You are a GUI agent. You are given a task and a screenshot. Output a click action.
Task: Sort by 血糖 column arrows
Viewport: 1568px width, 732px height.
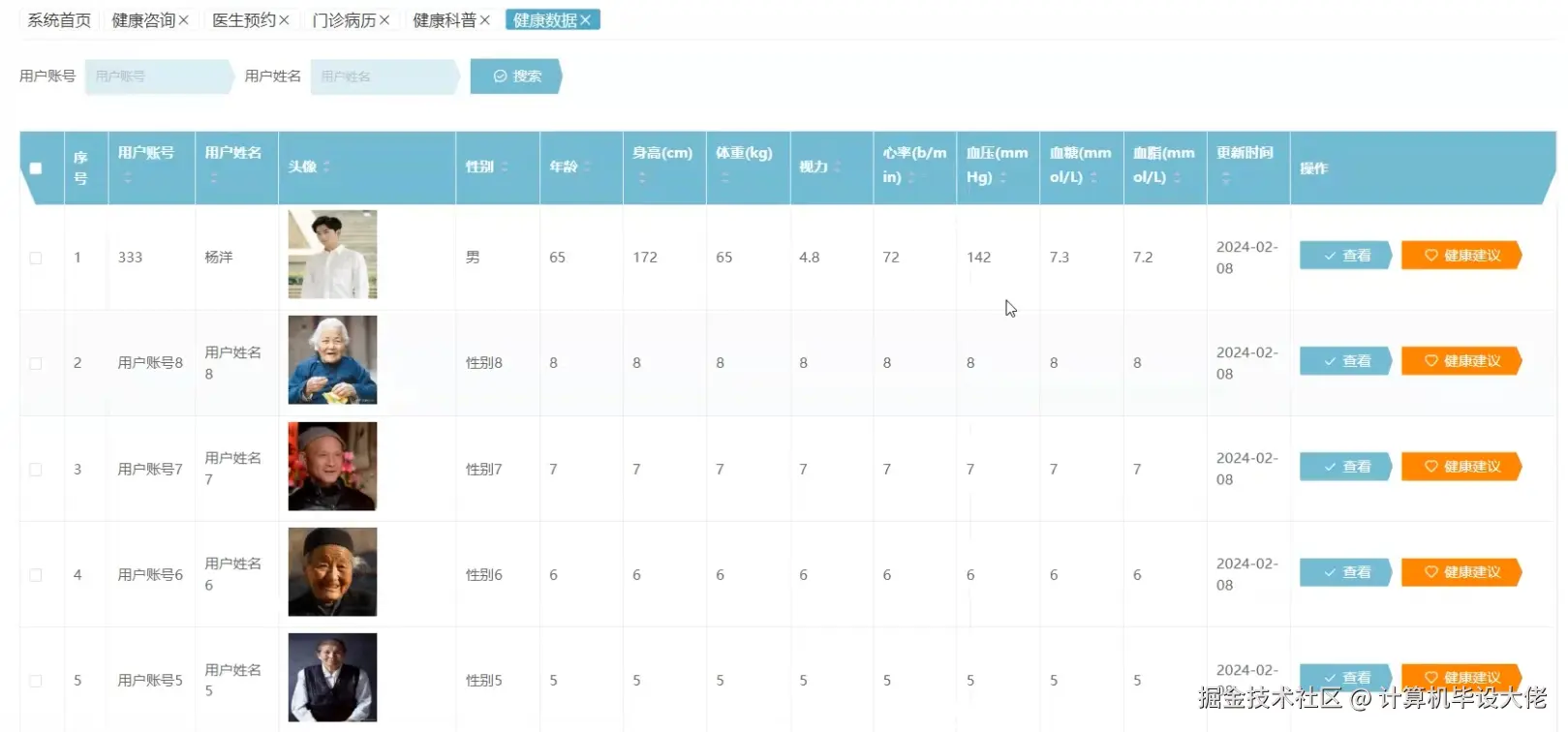(1093, 177)
